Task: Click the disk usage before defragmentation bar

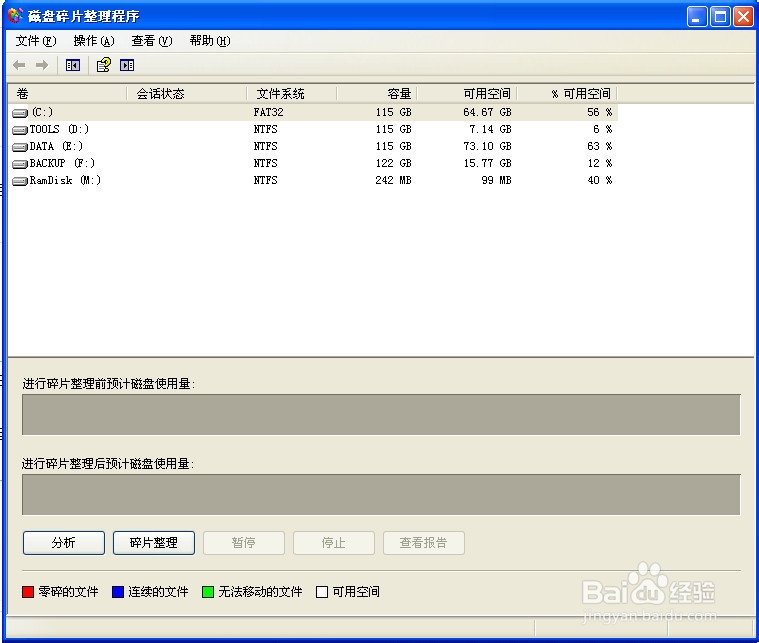Action: click(x=381, y=414)
